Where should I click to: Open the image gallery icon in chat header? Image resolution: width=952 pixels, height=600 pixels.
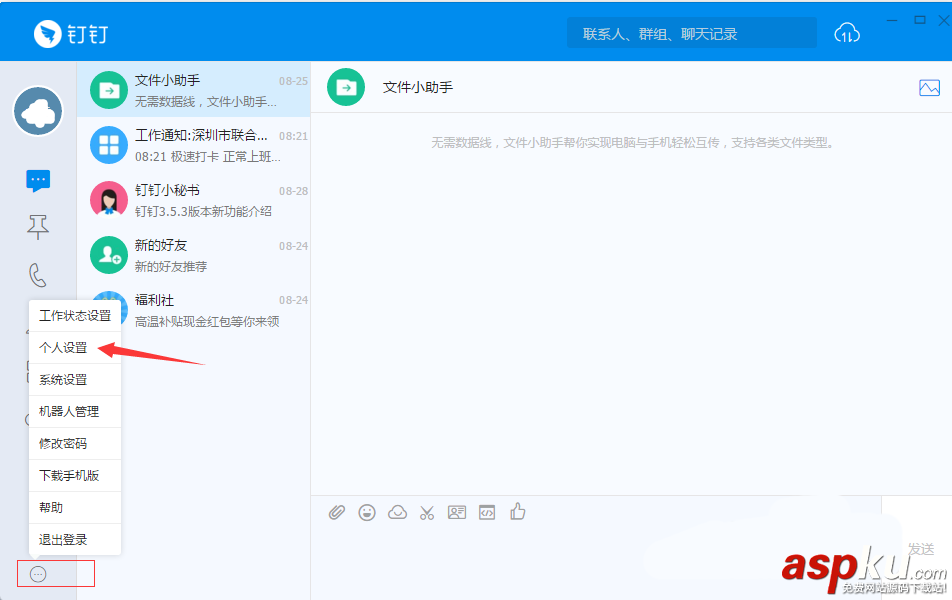(x=929, y=88)
